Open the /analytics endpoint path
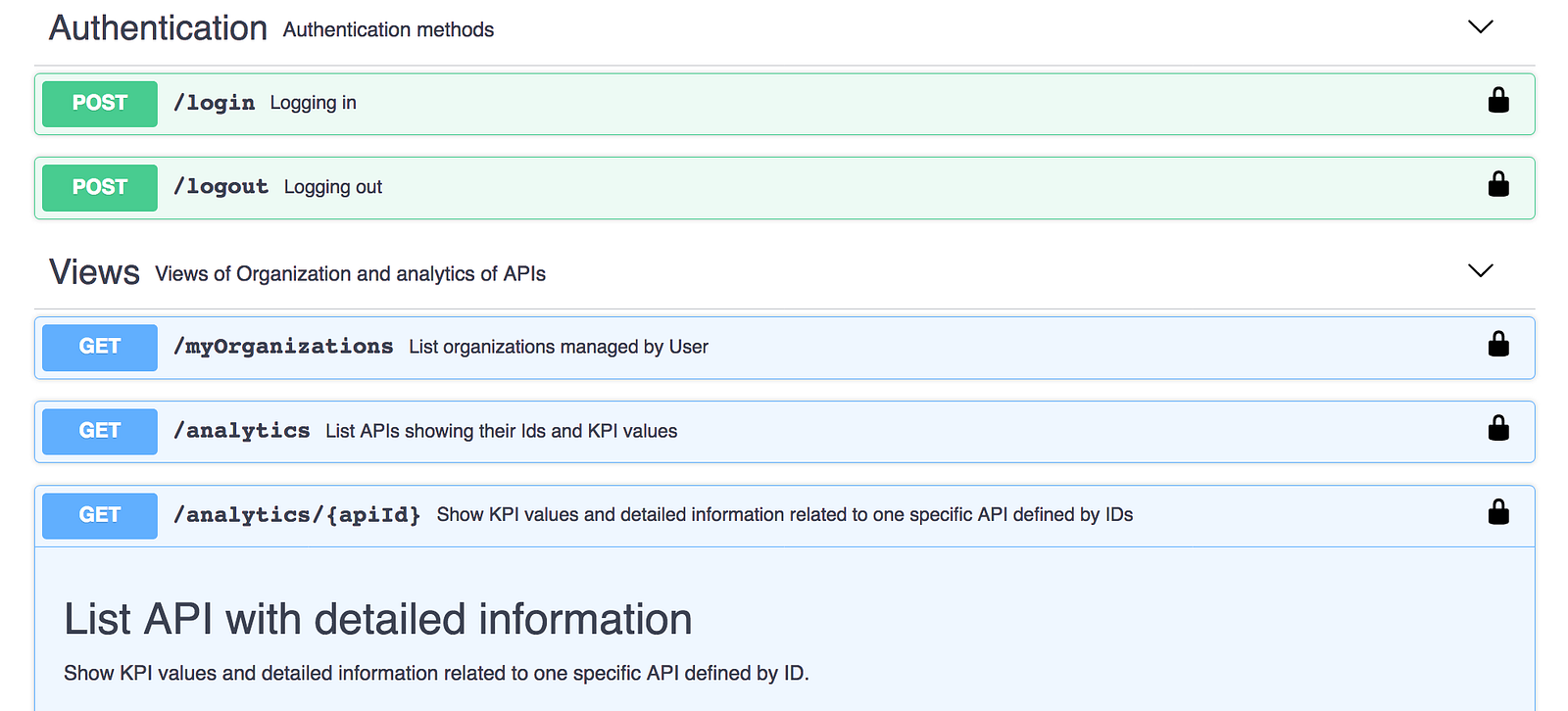Image resolution: width=1568 pixels, height=711 pixels. [241, 431]
